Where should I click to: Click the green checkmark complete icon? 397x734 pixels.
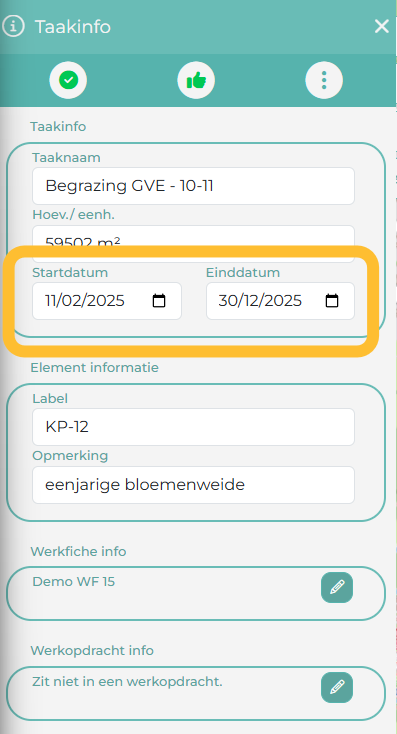[68, 81]
